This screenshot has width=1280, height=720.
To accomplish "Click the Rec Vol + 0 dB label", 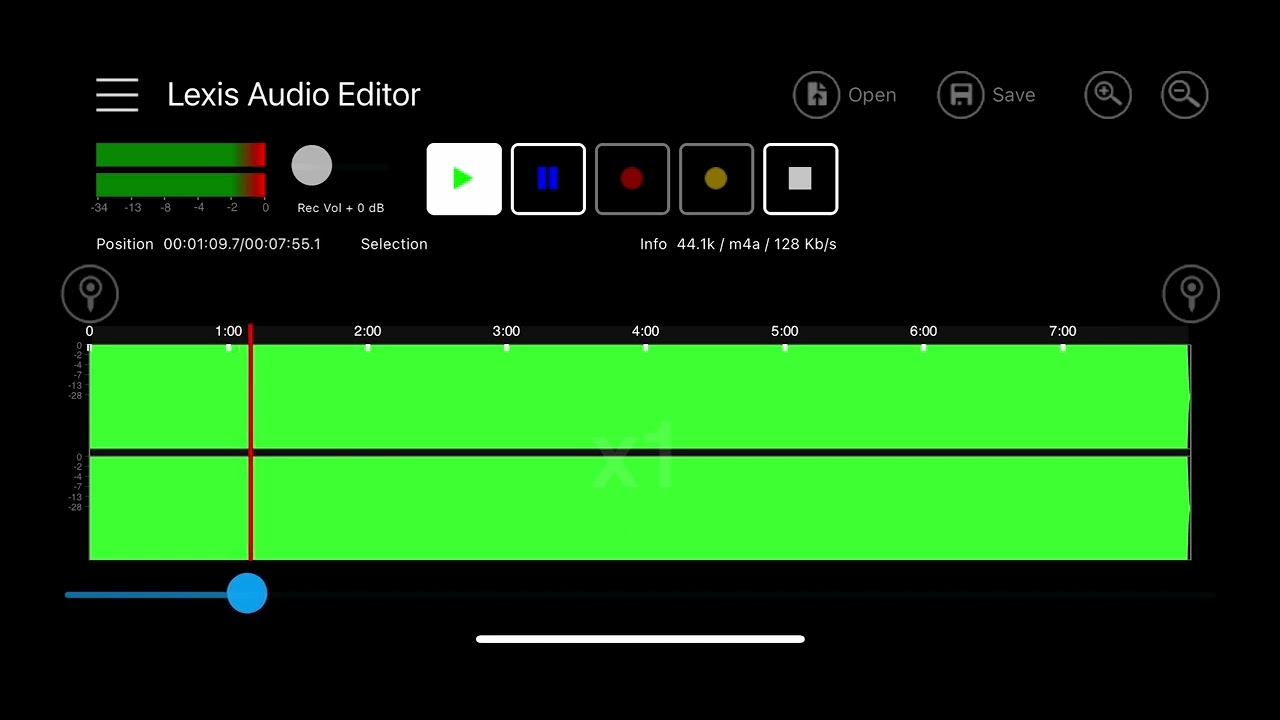I will pos(341,208).
